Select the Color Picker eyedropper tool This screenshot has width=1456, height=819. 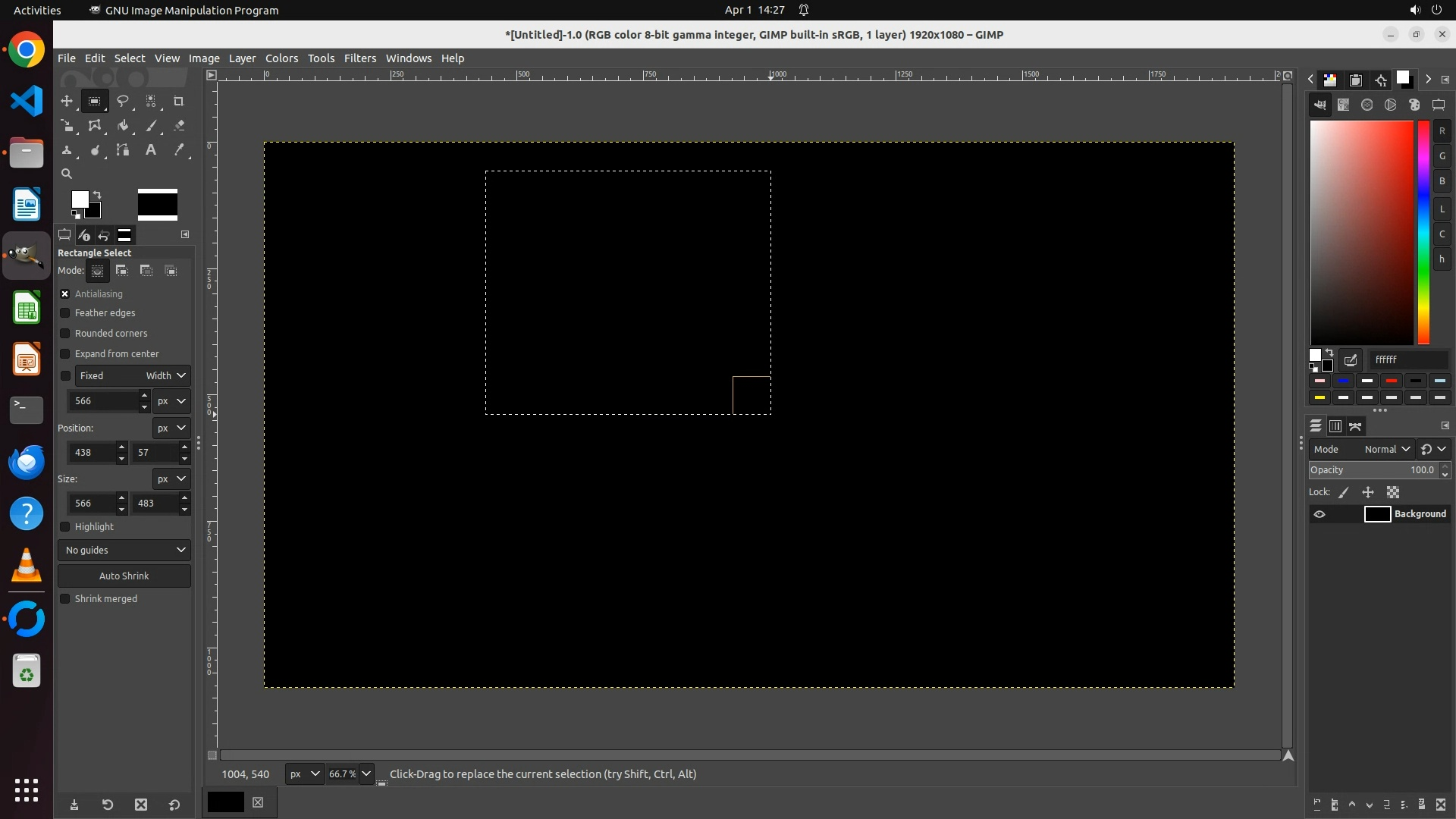coord(179,150)
